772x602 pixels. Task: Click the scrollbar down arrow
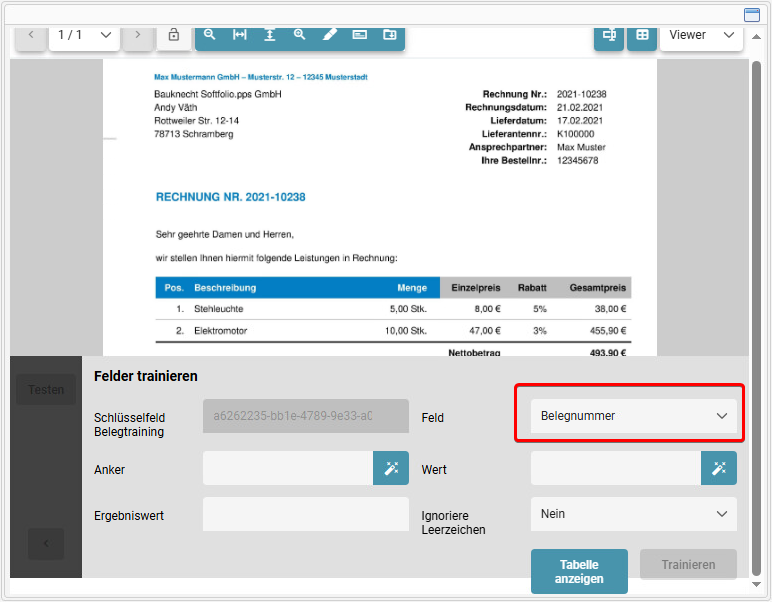[756, 584]
